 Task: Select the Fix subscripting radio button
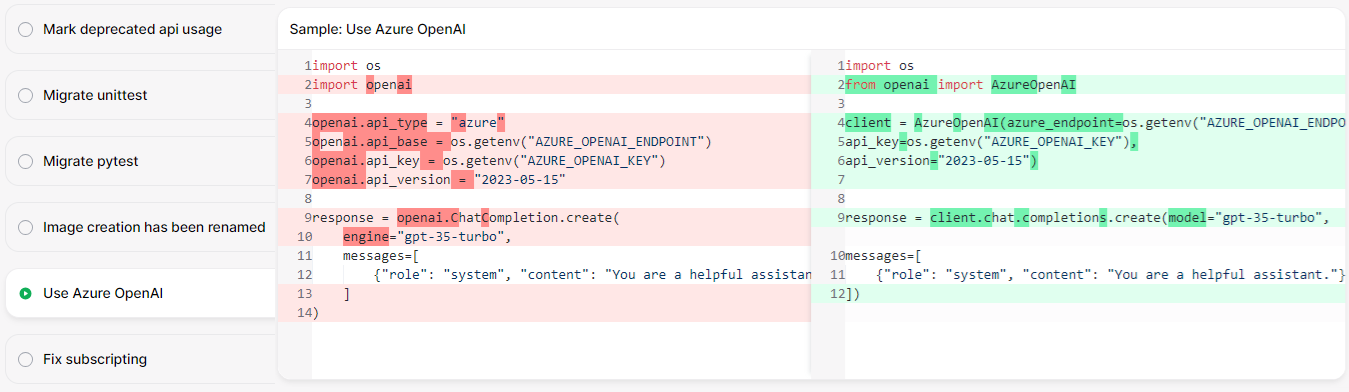26,359
